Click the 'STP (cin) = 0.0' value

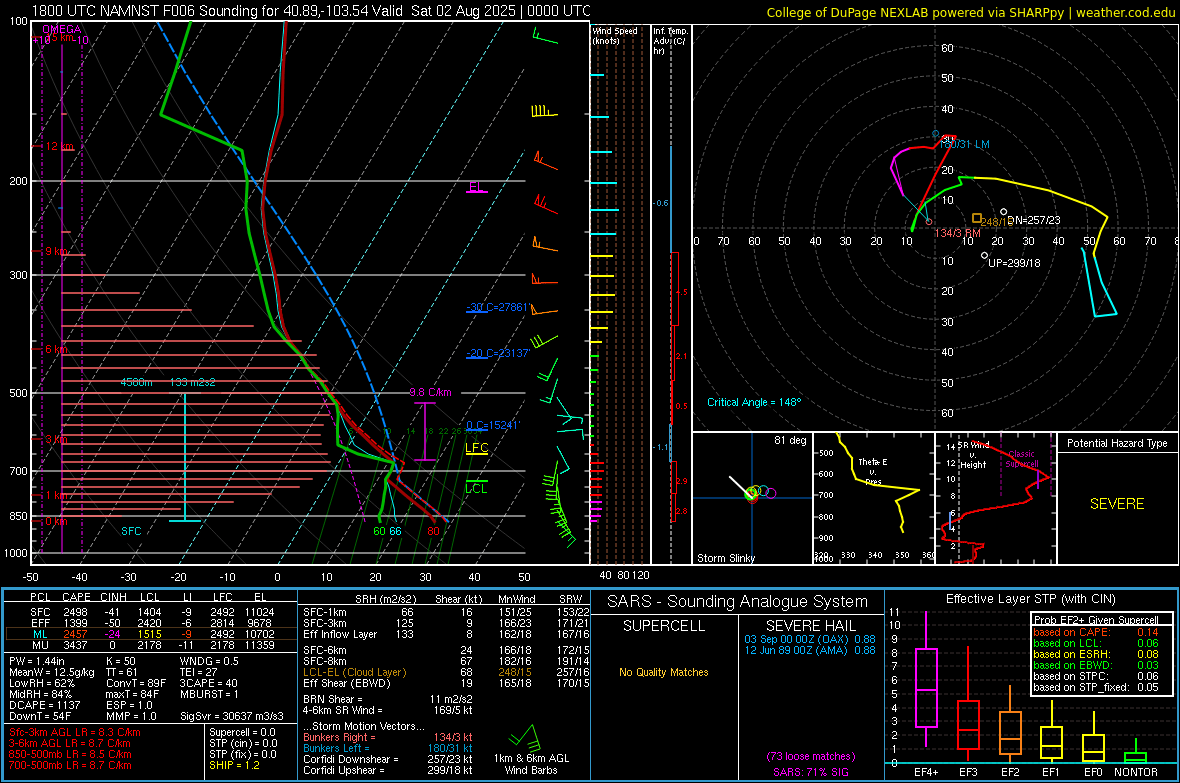pos(242,743)
